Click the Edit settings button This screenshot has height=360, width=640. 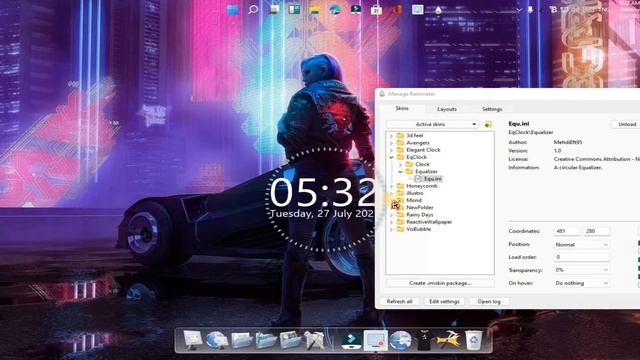point(444,301)
